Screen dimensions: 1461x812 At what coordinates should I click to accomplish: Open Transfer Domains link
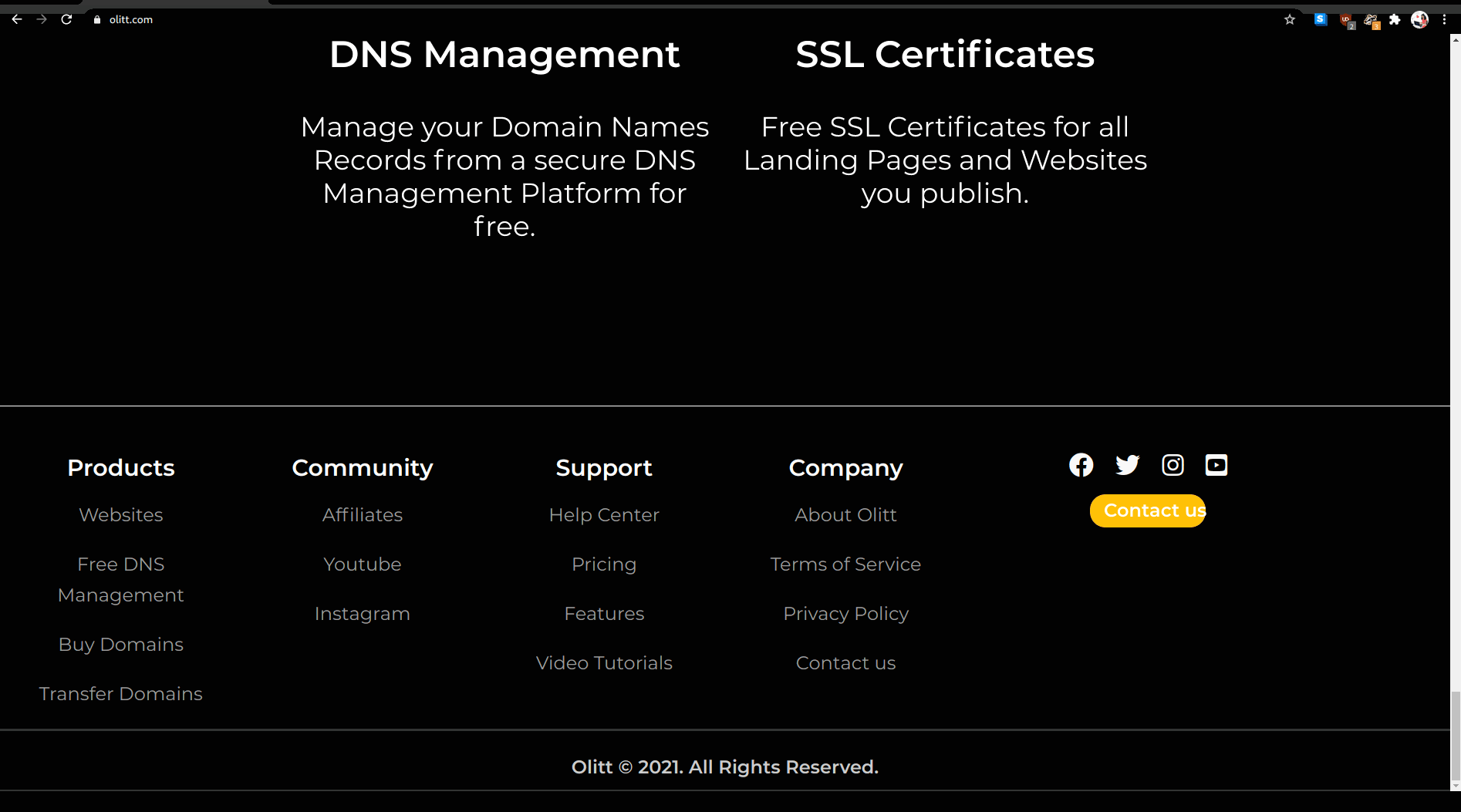point(121,694)
